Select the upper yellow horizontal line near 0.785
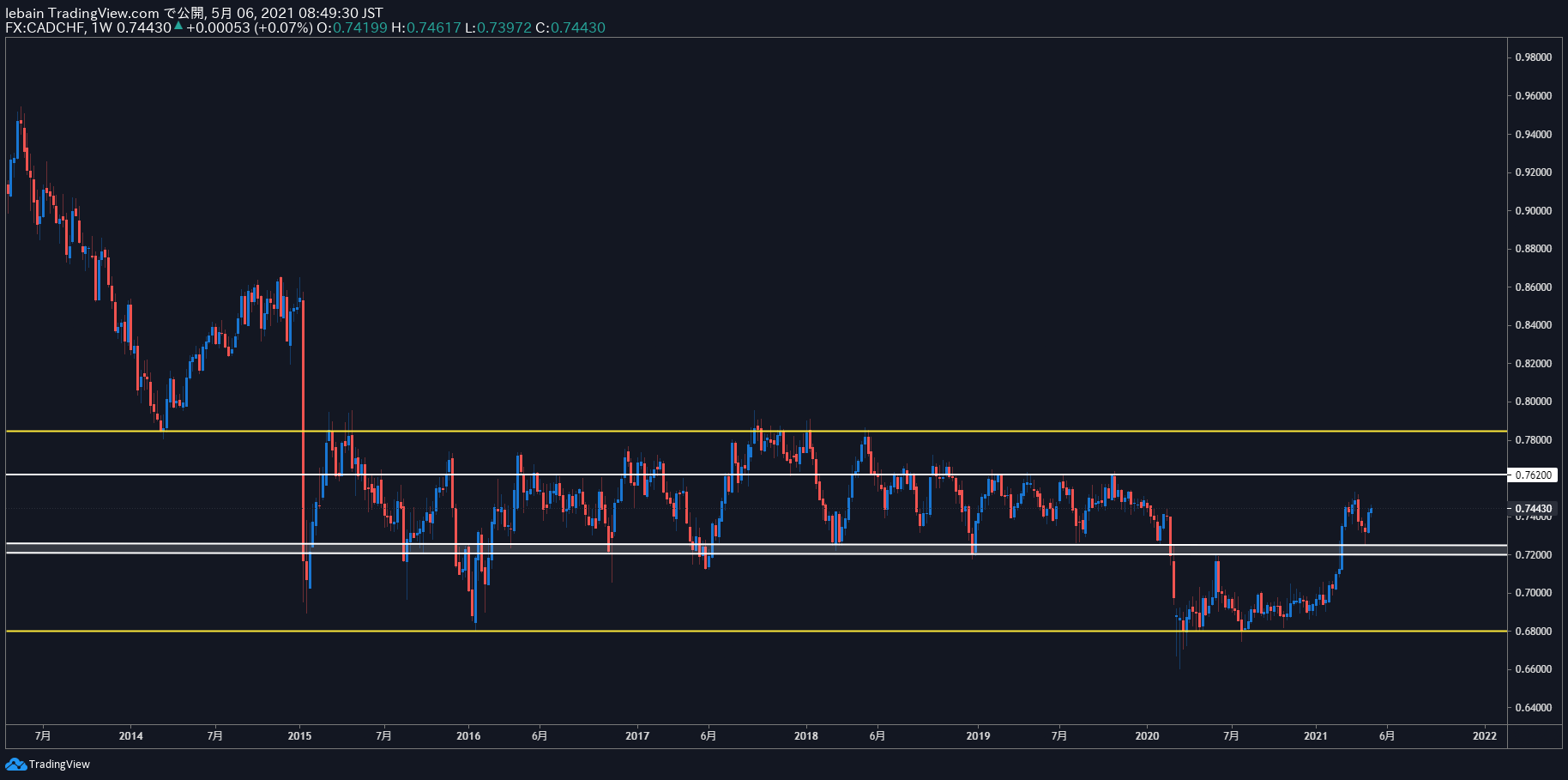This screenshot has width=1568, height=780. [755, 431]
